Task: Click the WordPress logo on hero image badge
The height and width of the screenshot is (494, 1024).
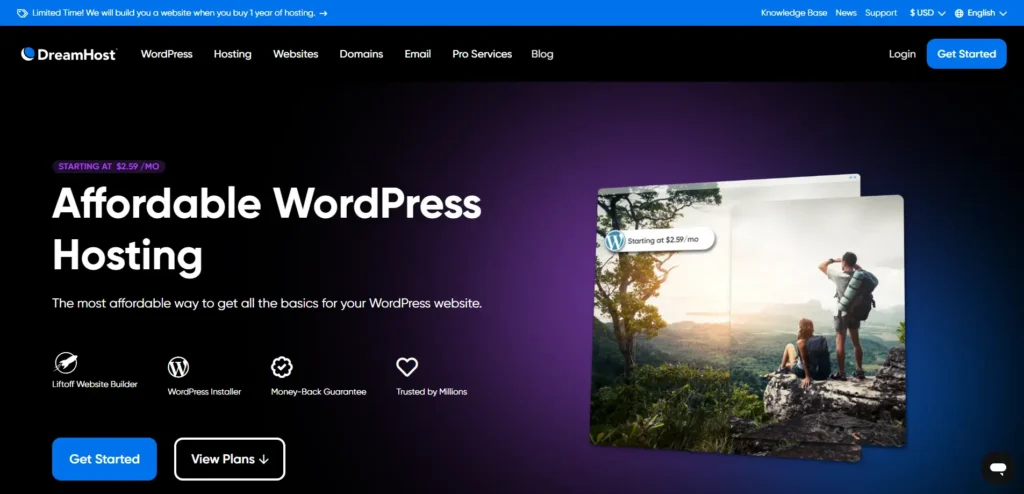Action: tap(615, 240)
